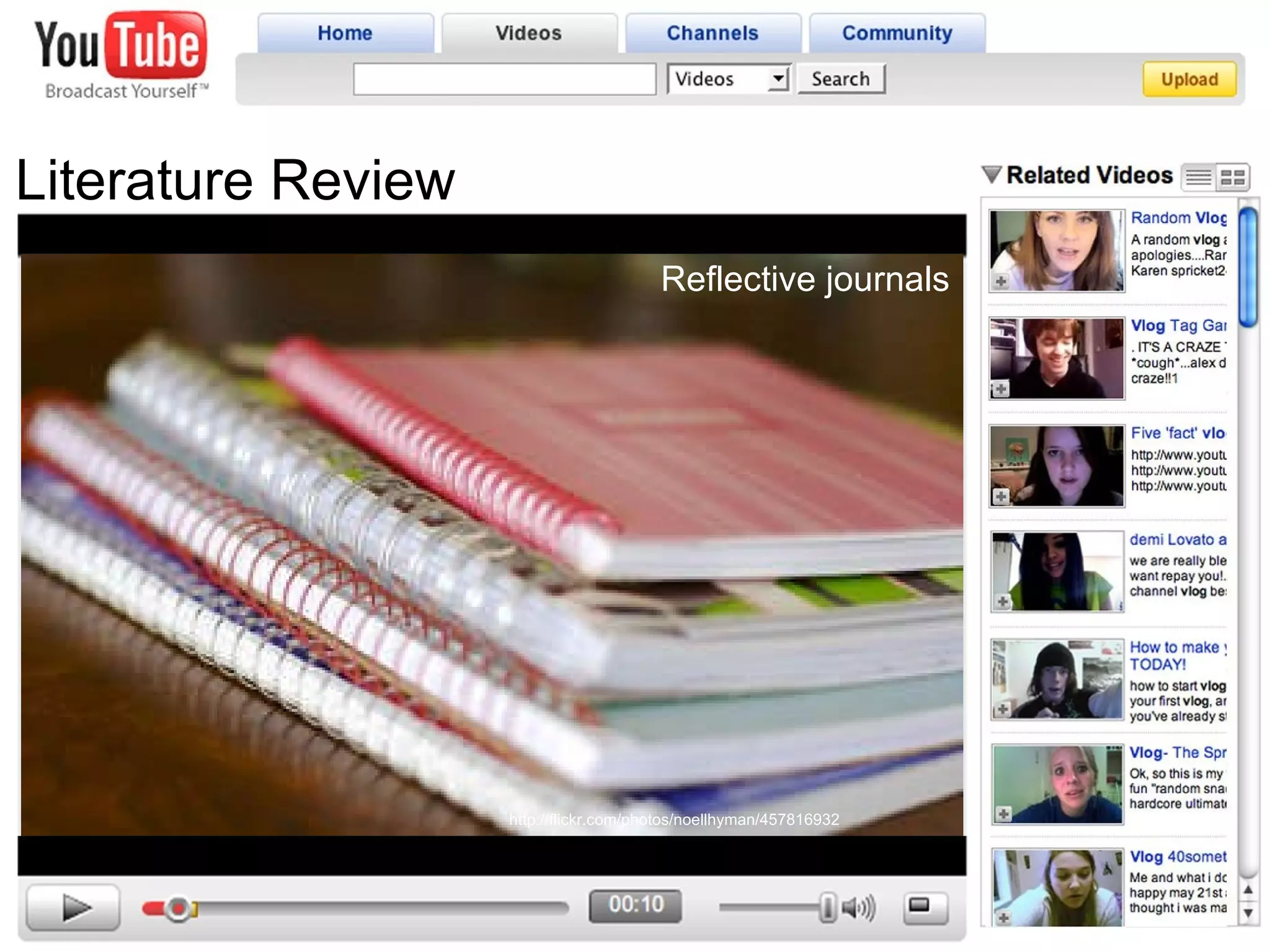Open the demi Lovato video thumbnail
Viewport: 1270px width, 952px height.
tap(1057, 571)
